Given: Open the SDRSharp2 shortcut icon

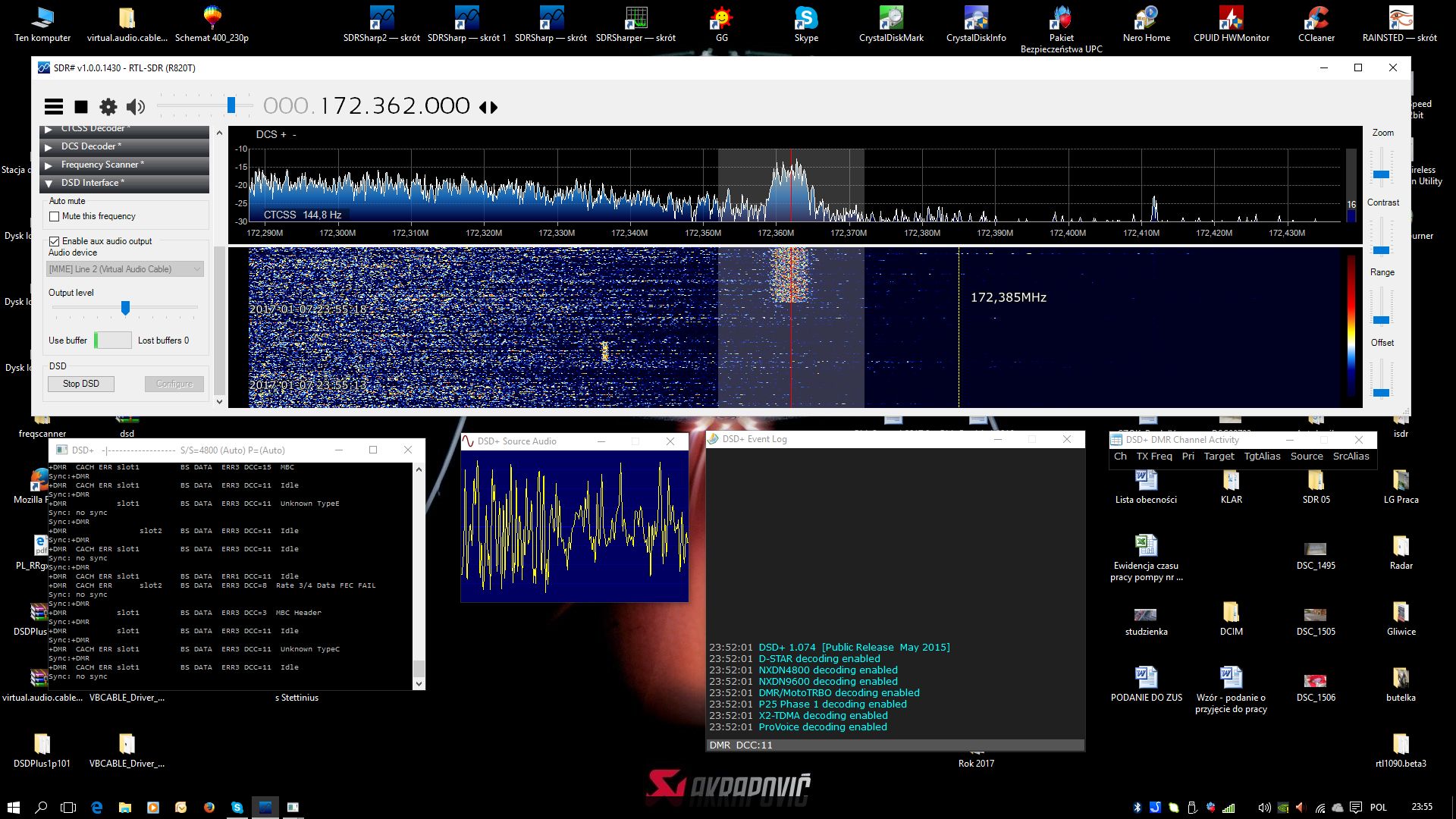Looking at the screenshot, I should pos(381,24).
